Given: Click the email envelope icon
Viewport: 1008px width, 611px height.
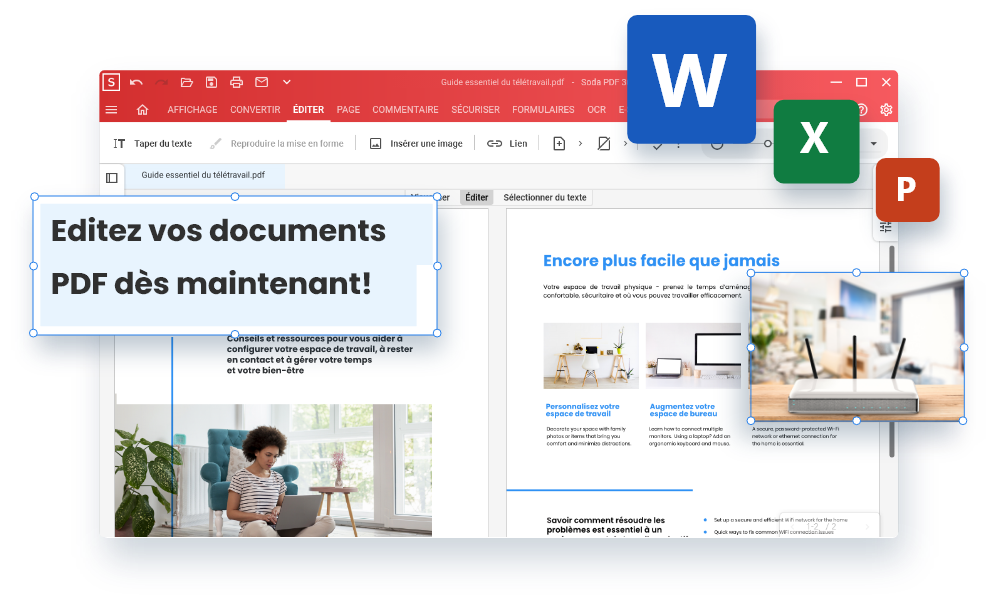Looking at the screenshot, I should click(x=261, y=82).
